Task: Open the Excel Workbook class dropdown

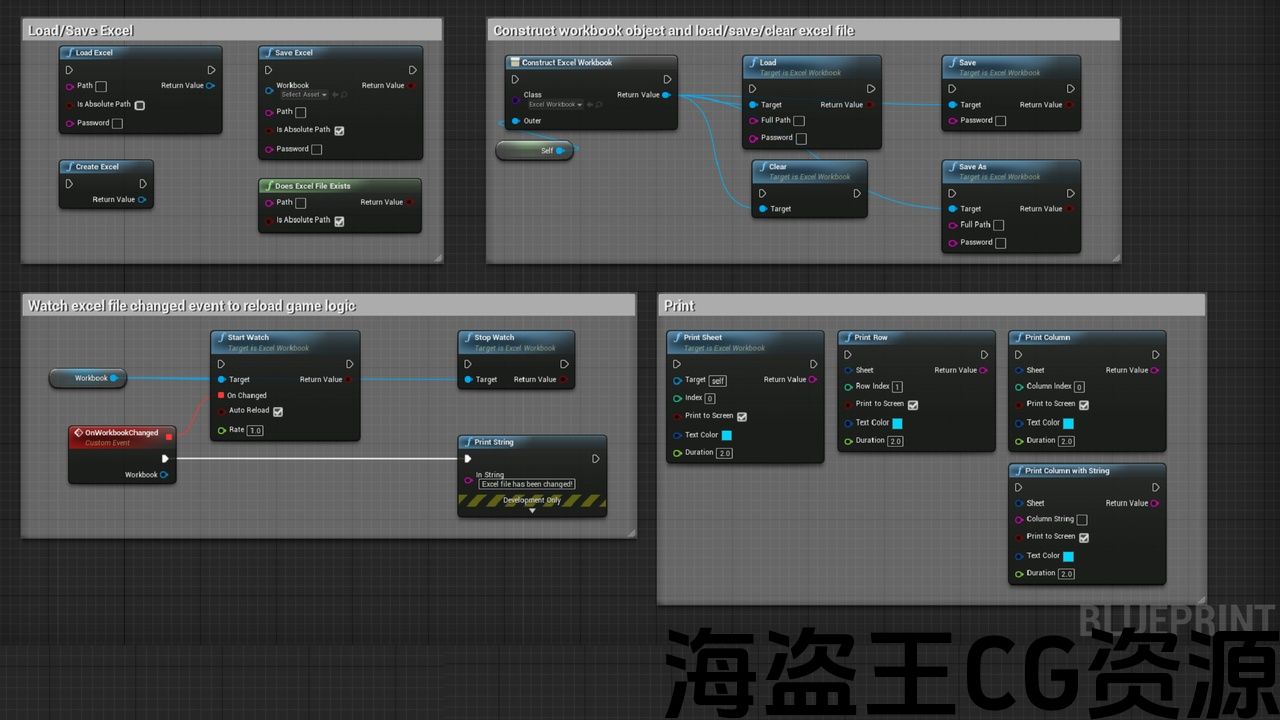Action: point(555,104)
